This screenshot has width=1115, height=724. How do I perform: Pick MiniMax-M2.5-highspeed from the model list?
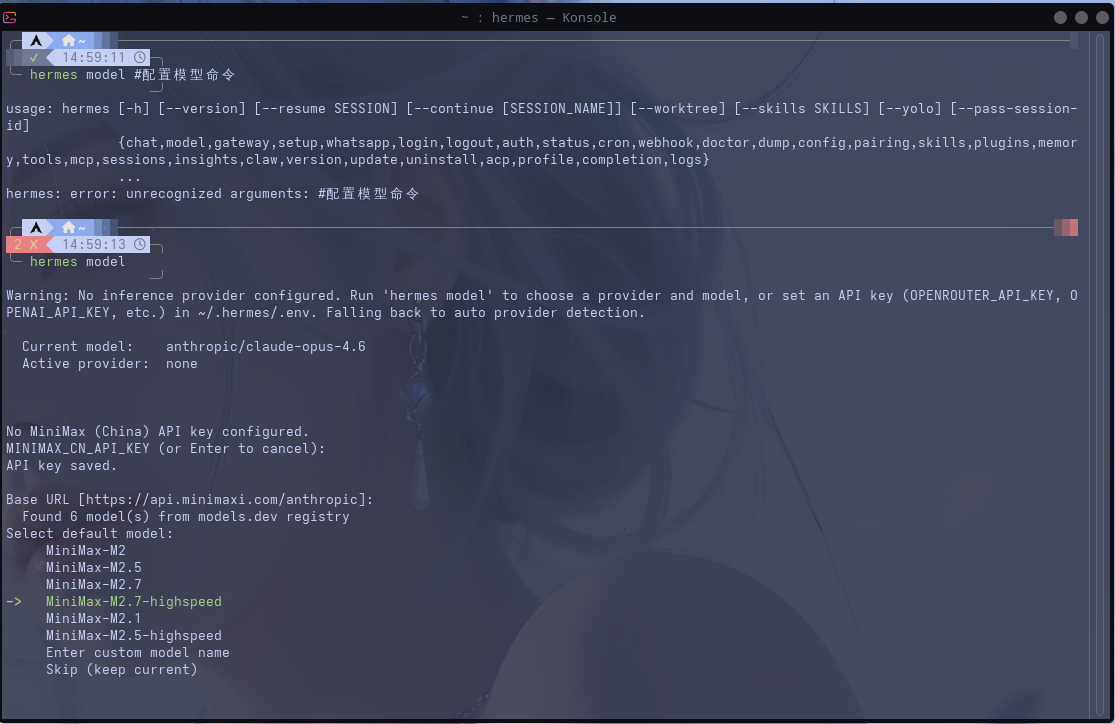point(134,636)
